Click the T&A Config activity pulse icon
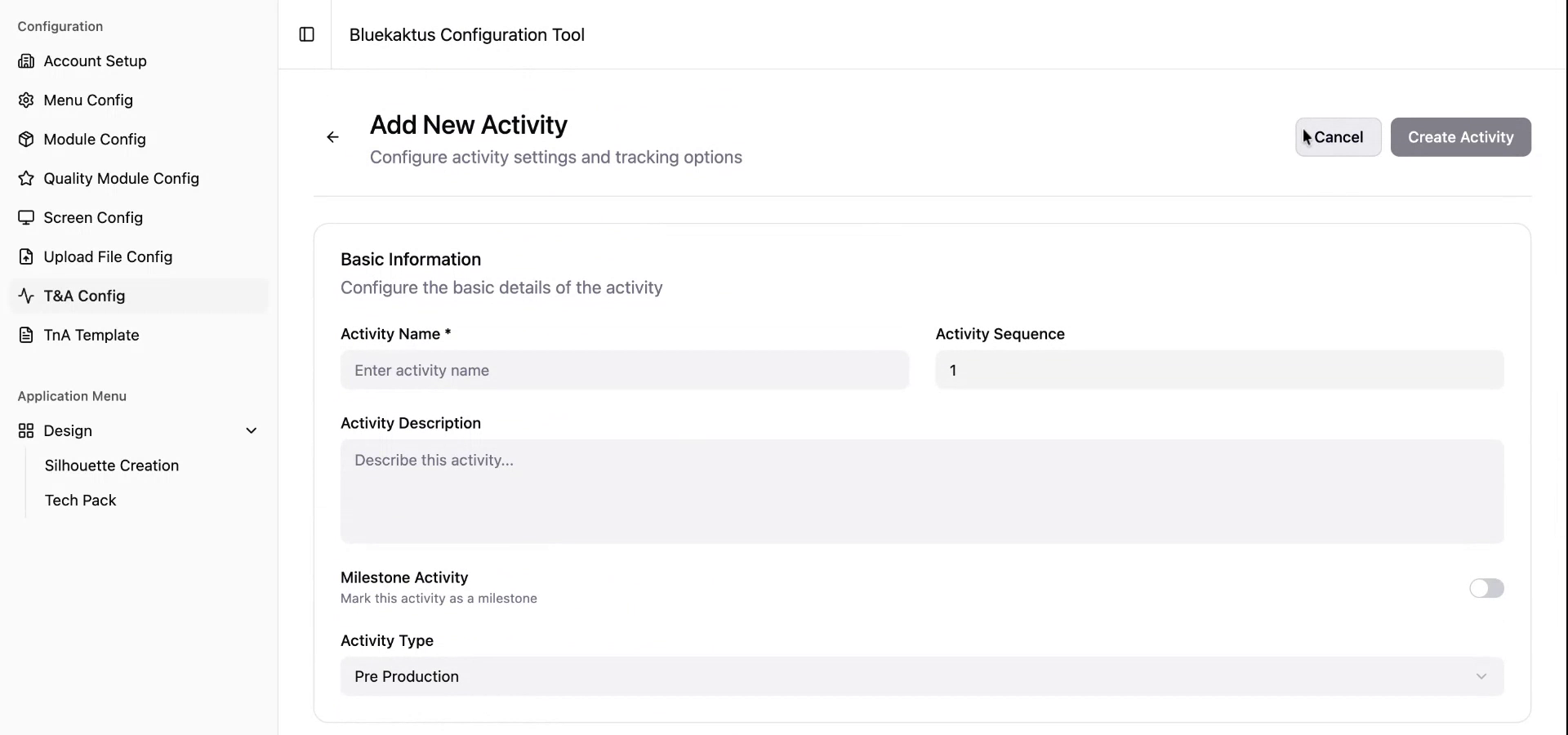 pyautogui.click(x=26, y=296)
